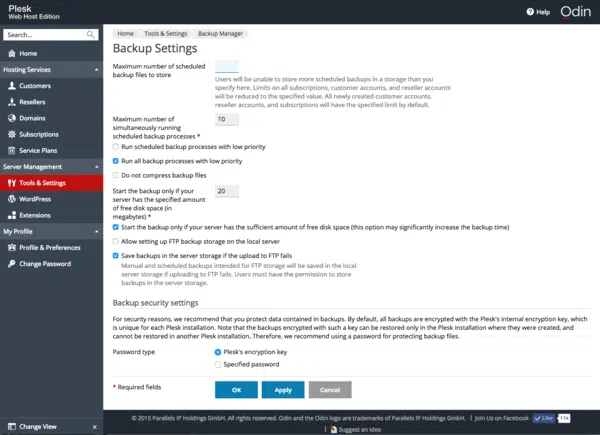The width and height of the screenshot is (600, 435).
Task: Collapse the Hosting Services section
Action: tap(96, 70)
